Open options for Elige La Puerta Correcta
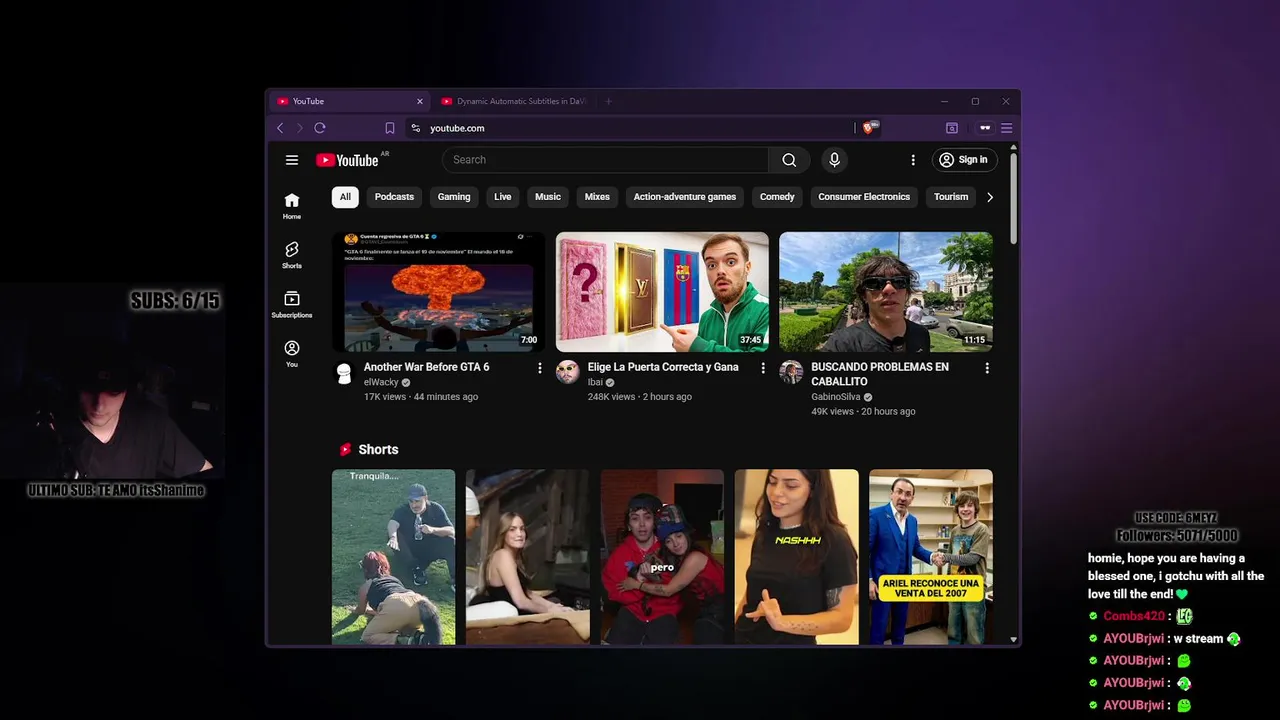1280x720 pixels. 763,368
